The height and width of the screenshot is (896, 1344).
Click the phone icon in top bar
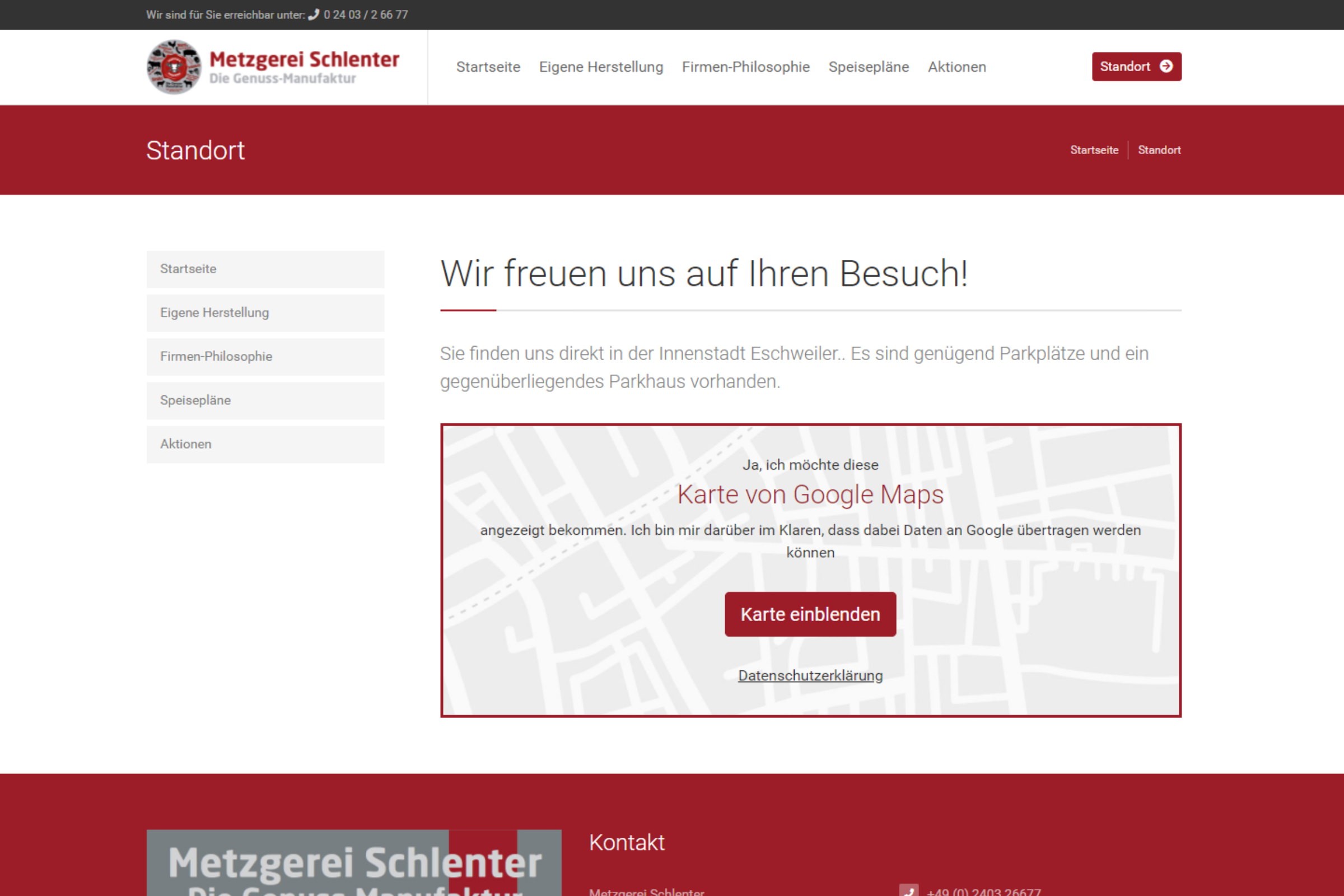(314, 15)
